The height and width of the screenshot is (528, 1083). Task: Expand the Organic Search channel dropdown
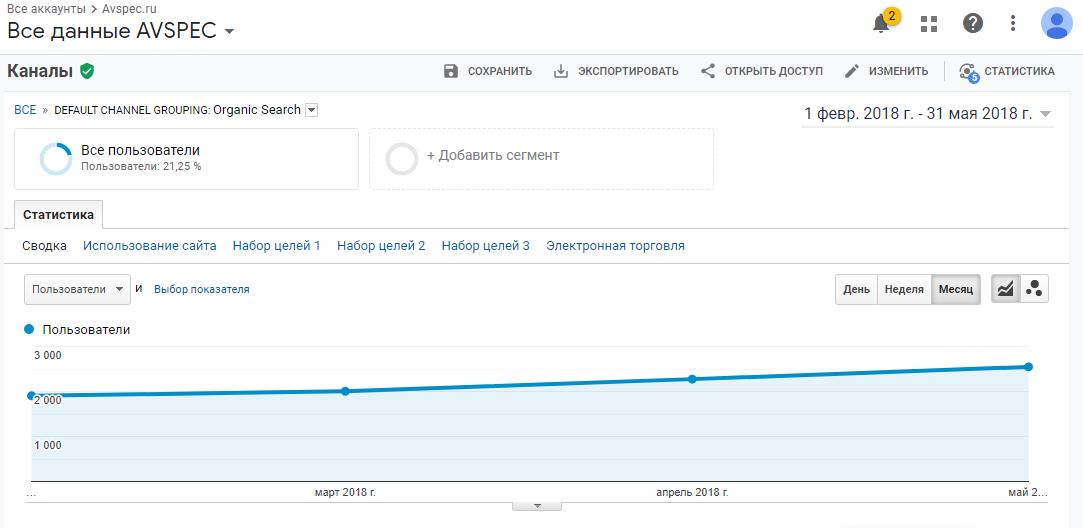click(311, 110)
